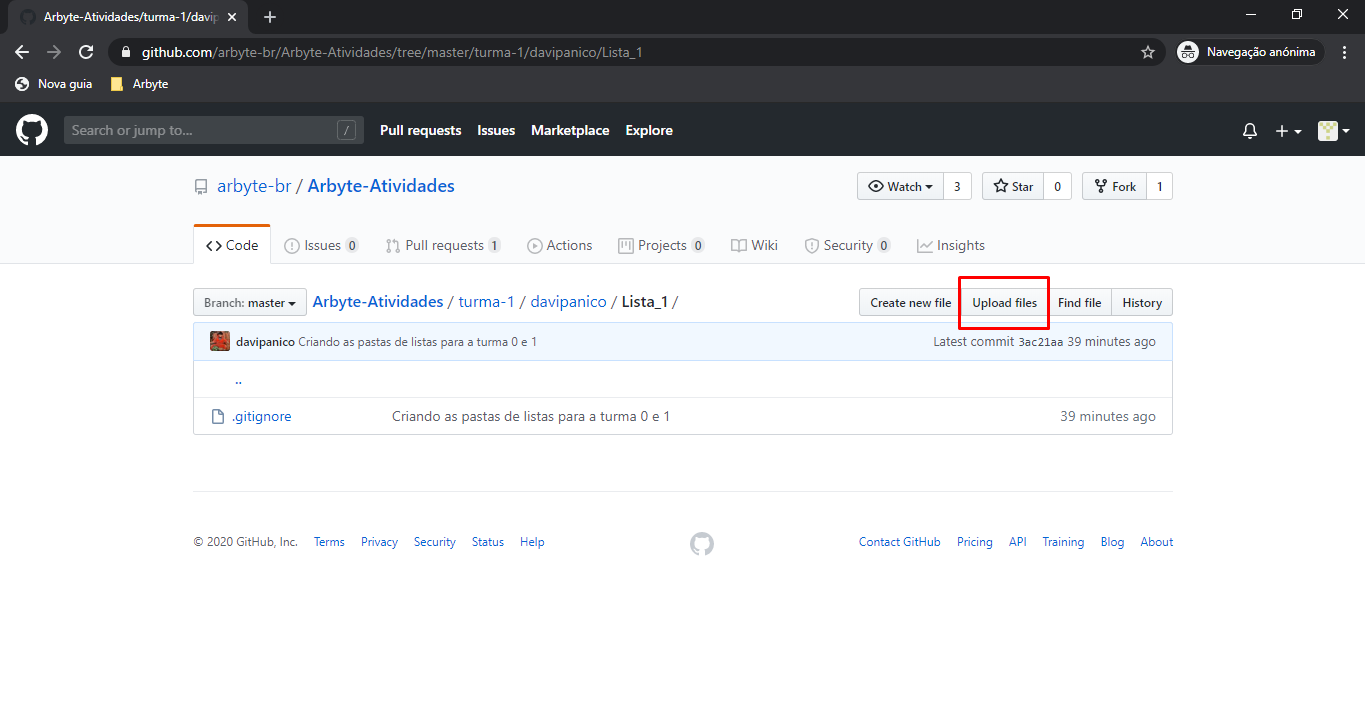Open Pull requests in the top navigation
The width and height of the screenshot is (1365, 728).
point(421,130)
